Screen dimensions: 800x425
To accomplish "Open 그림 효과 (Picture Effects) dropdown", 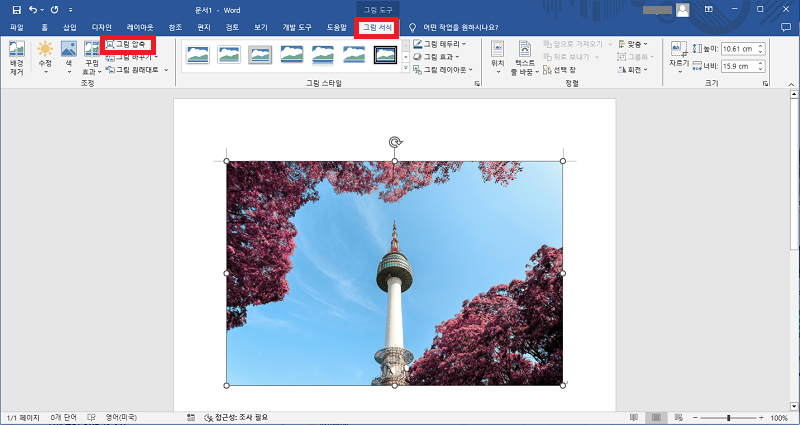I will click(x=436, y=57).
